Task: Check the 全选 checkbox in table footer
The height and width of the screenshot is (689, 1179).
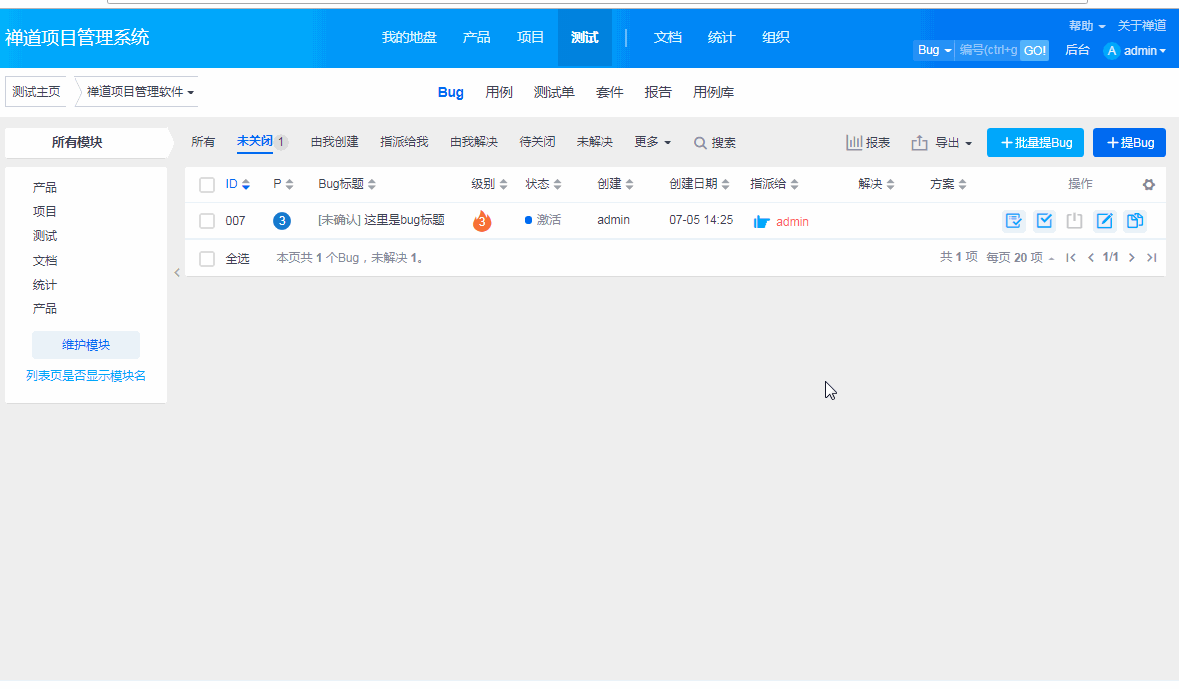Action: 207,259
